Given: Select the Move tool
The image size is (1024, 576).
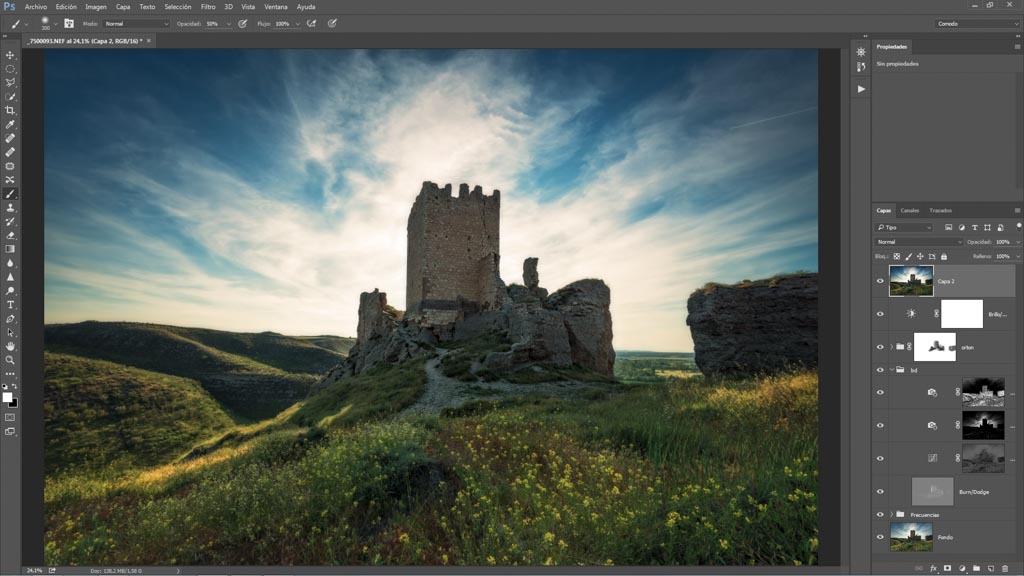Looking at the screenshot, I should pos(11,55).
